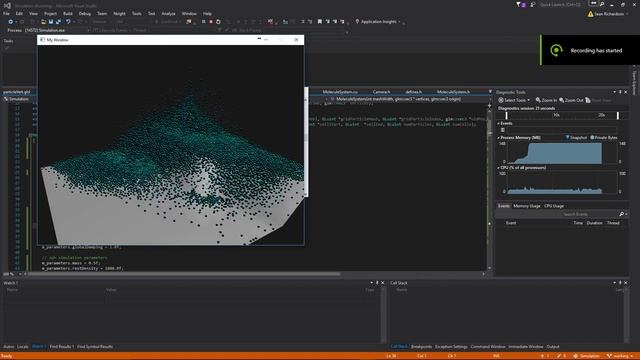Open the editor zoom percentage dropdown
This screenshot has height=360, width=640.
coord(20,274)
